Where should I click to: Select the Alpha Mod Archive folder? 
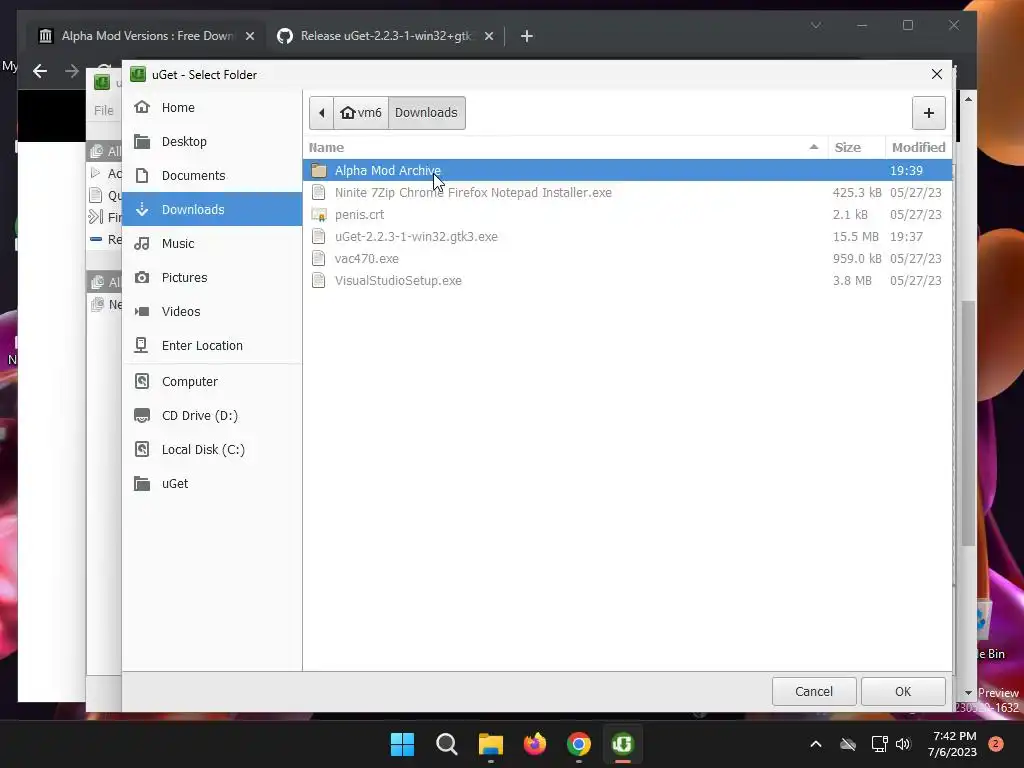627,170
